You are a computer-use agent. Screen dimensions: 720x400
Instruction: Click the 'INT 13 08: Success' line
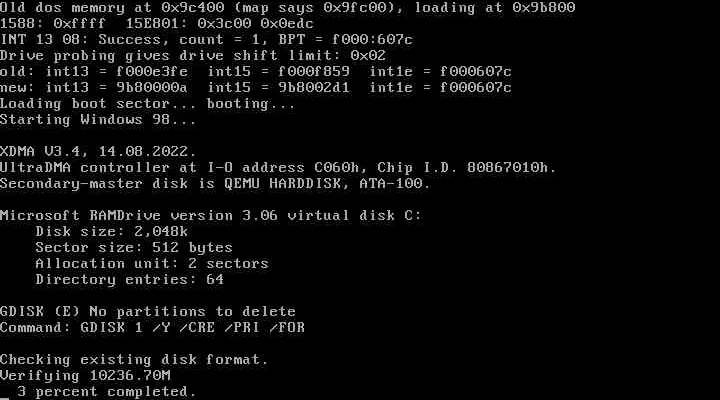pyautogui.click(x=206, y=39)
